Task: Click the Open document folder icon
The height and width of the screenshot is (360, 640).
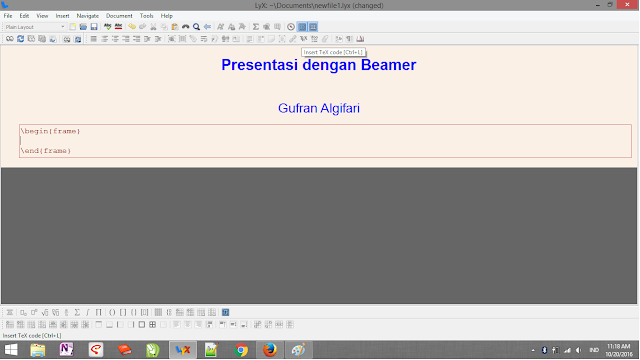Action: 83,27
